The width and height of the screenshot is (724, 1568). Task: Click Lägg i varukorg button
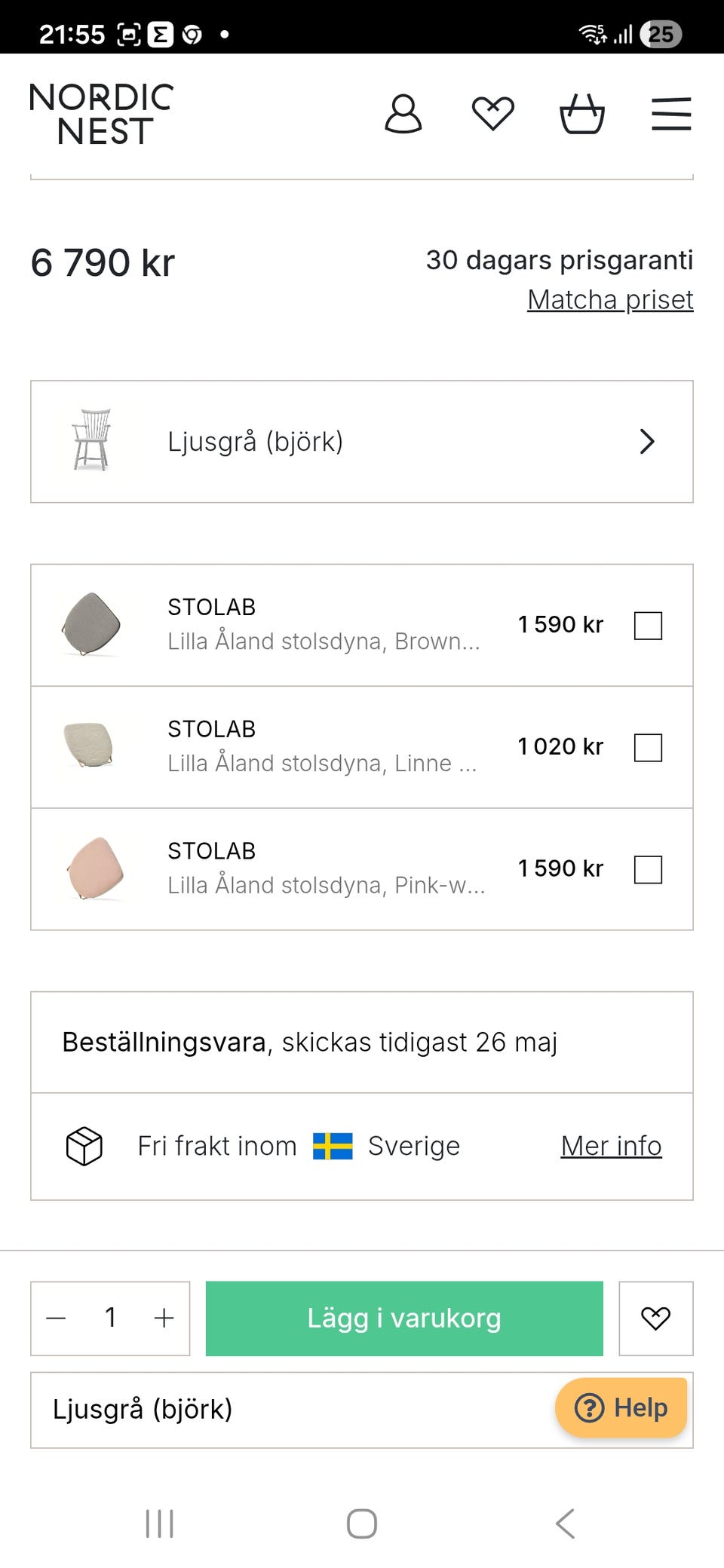pos(404,1318)
